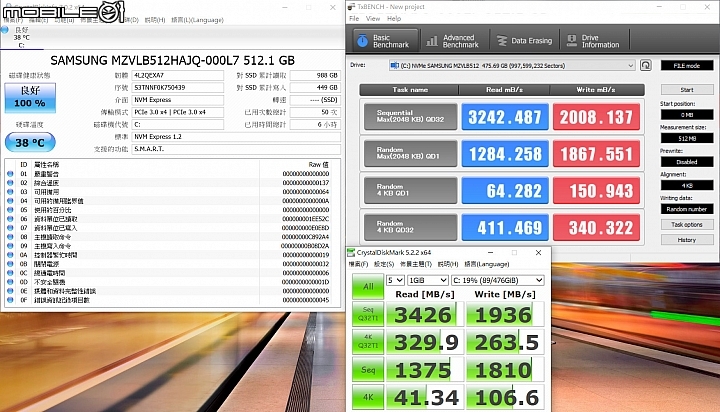720x412 pixels.
Task: Click the 38 °C temperature button
Action: coord(30,142)
